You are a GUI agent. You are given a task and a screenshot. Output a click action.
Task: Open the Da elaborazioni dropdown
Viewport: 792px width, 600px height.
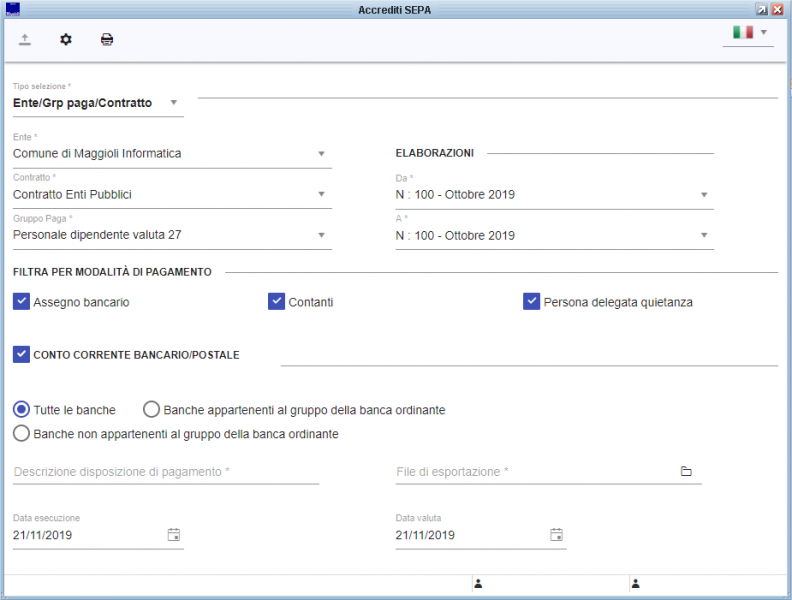click(x=703, y=195)
